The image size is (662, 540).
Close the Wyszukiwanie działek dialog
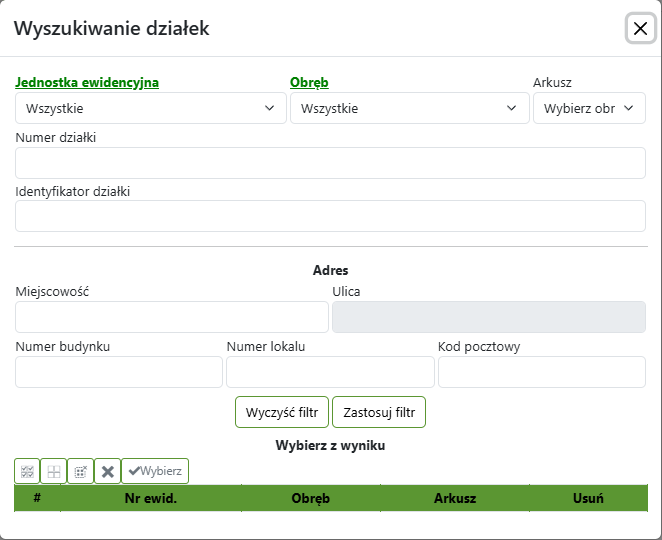[x=640, y=29]
